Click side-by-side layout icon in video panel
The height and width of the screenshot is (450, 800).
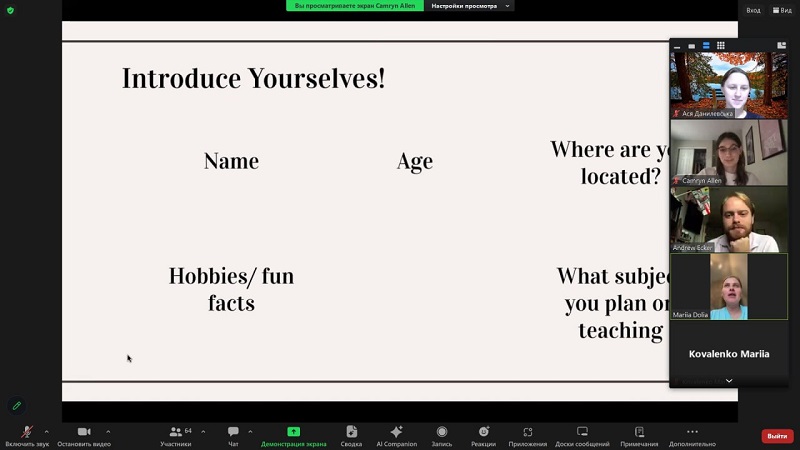pyautogui.click(x=781, y=45)
